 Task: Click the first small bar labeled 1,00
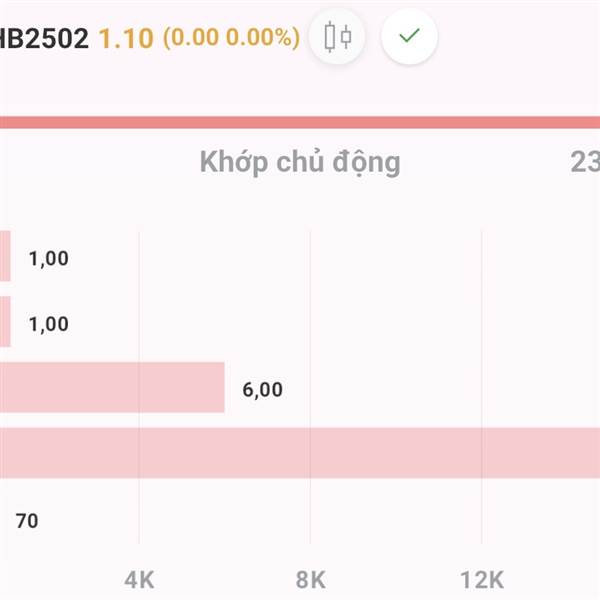point(5,256)
